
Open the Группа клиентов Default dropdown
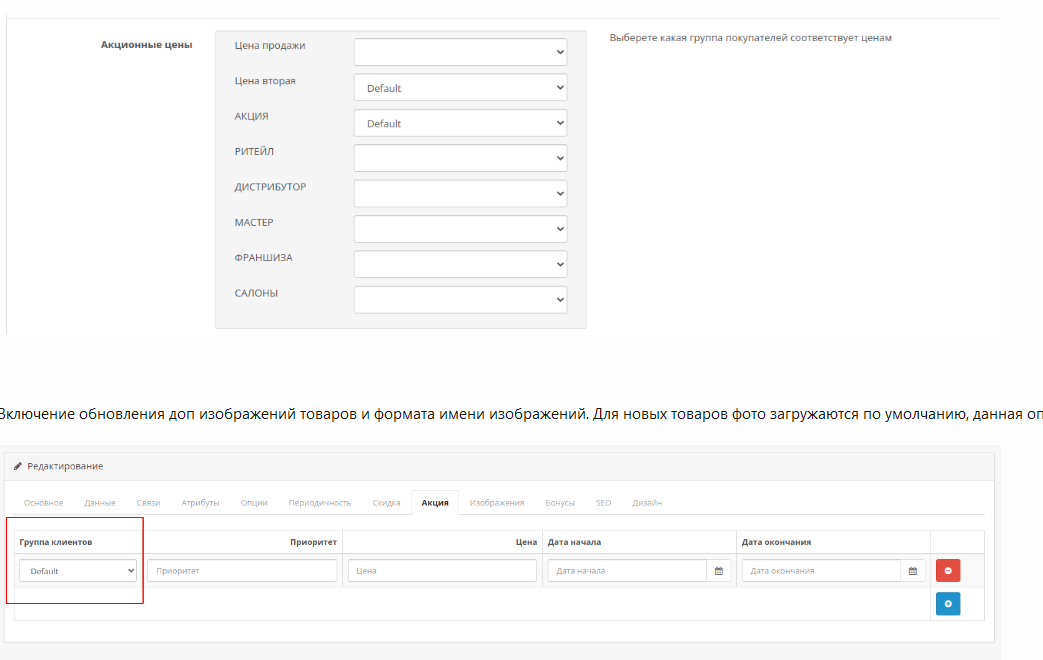point(78,571)
